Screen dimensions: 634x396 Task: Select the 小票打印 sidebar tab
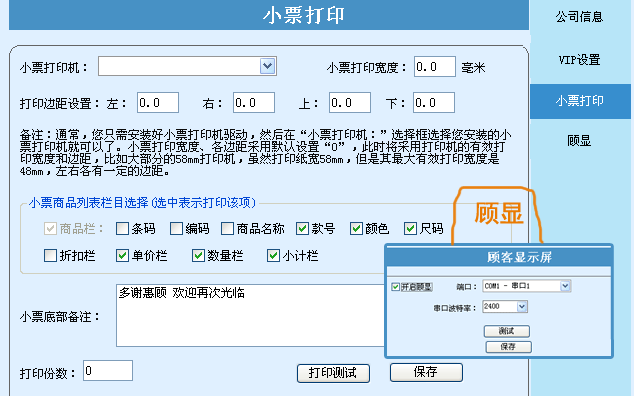(580, 101)
